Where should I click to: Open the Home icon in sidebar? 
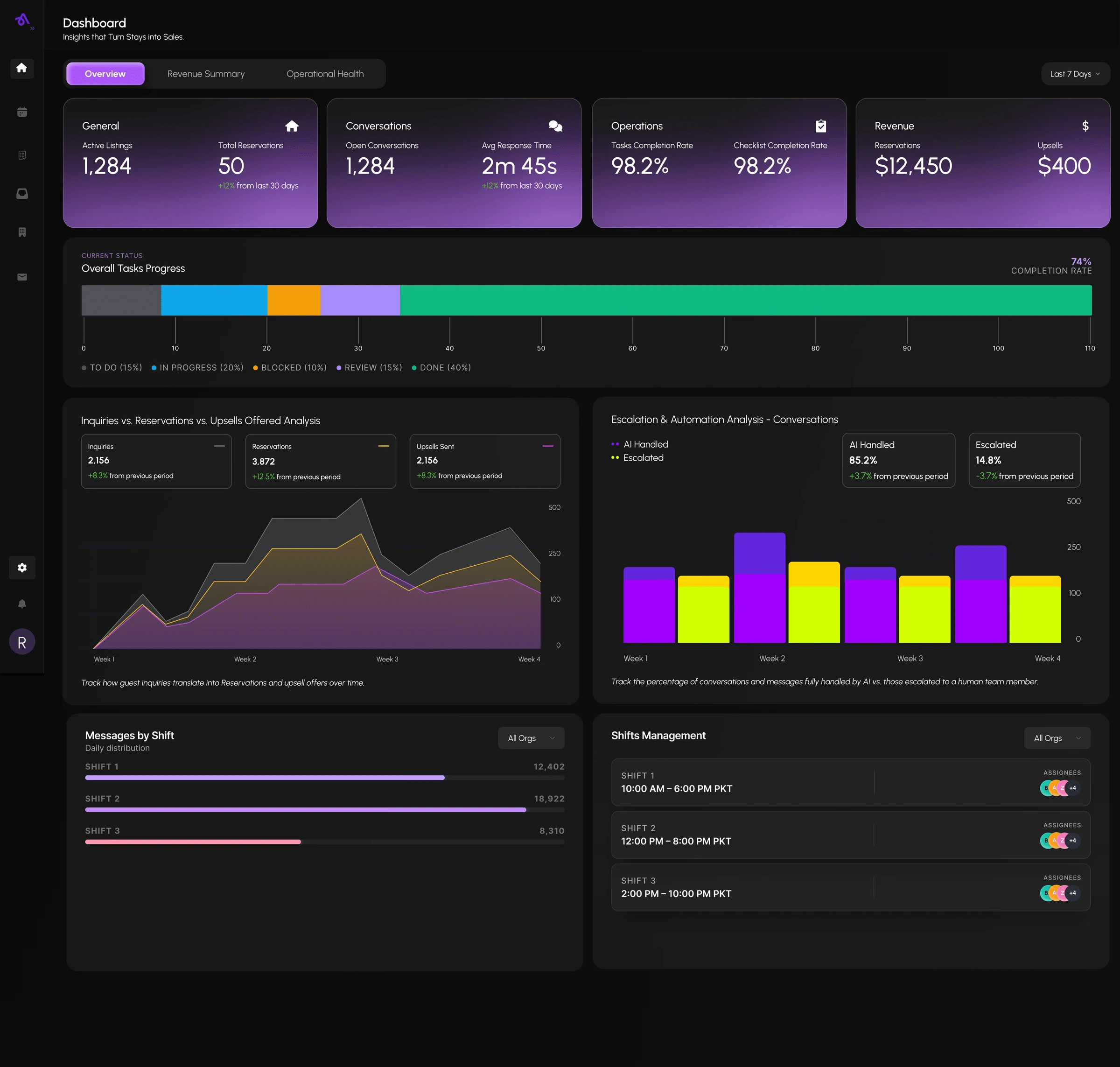21,68
